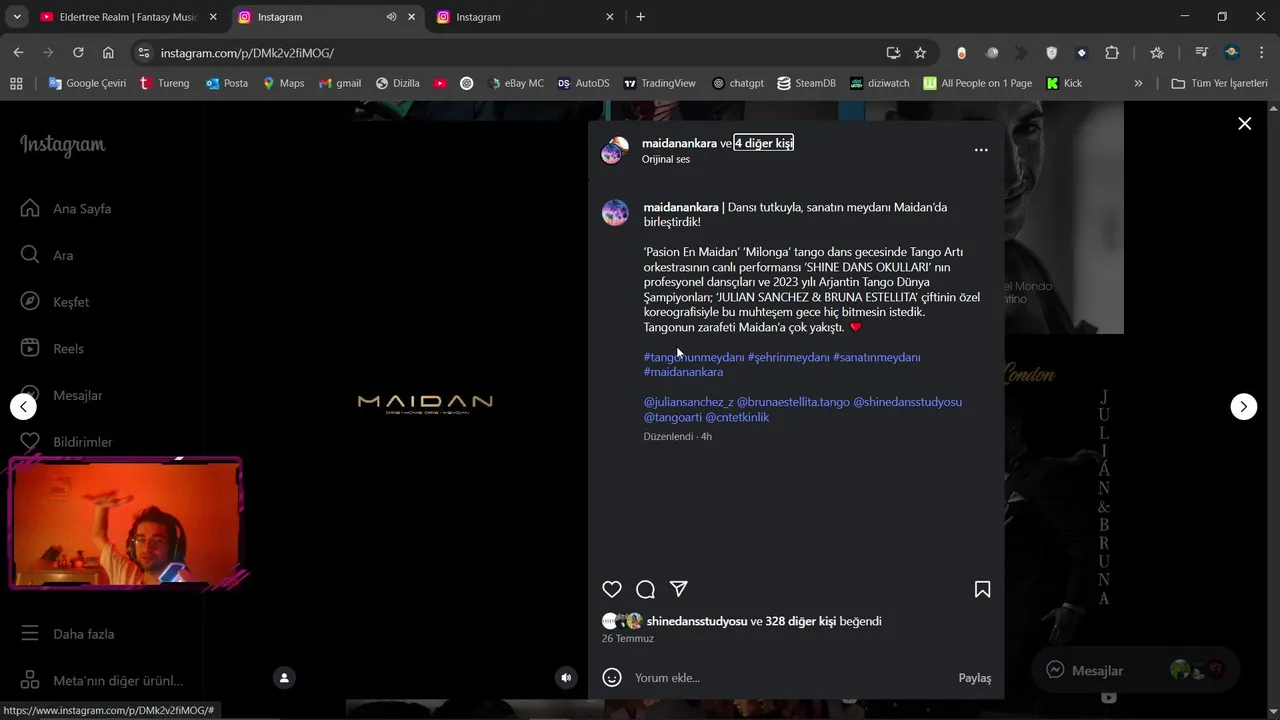View the 4 diğer kişi collaborators
This screenshot has height=720, width=1280.
pos(764,143)
